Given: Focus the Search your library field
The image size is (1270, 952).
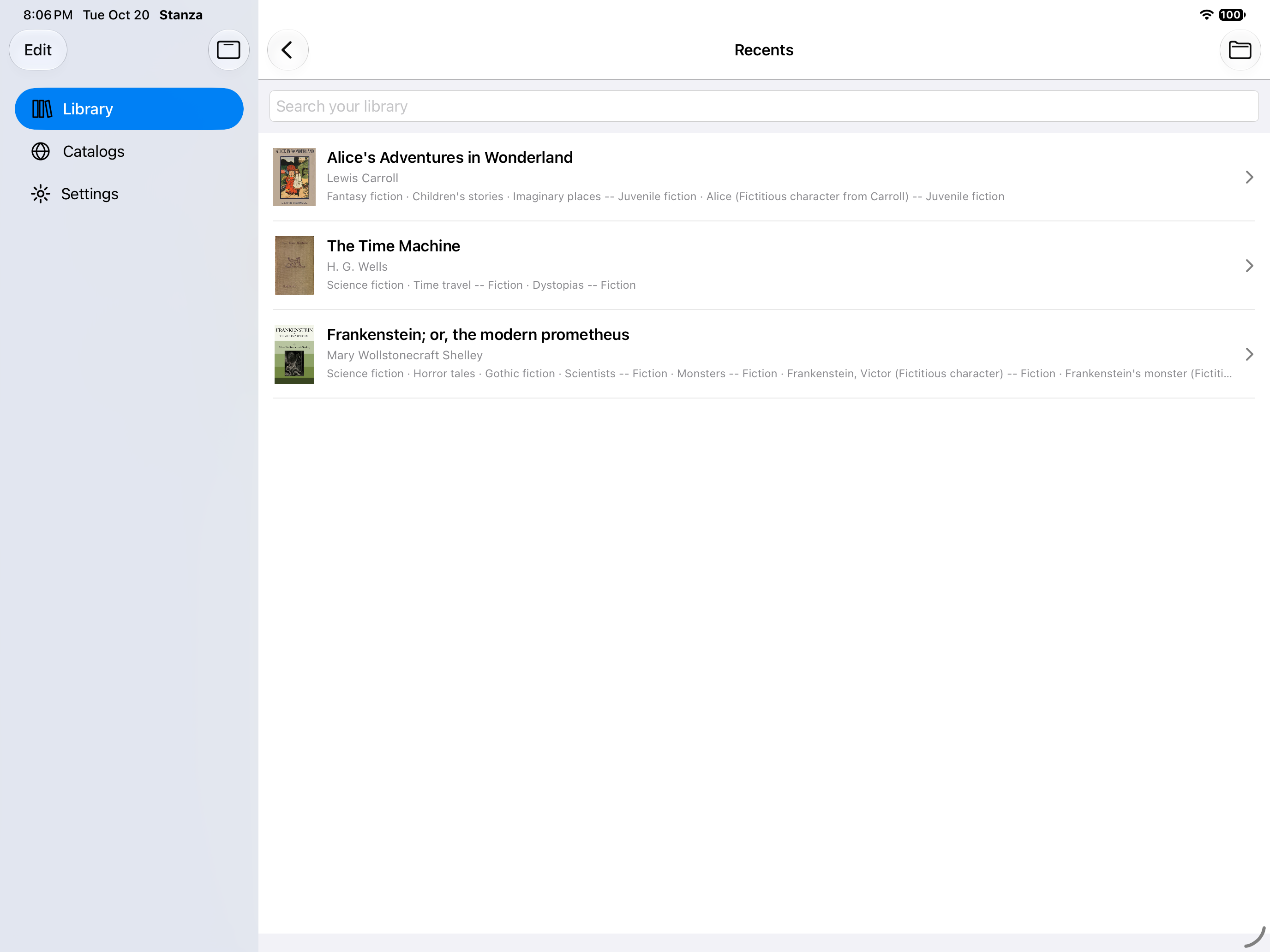Looking at the screenshot, I should point(764,106).
